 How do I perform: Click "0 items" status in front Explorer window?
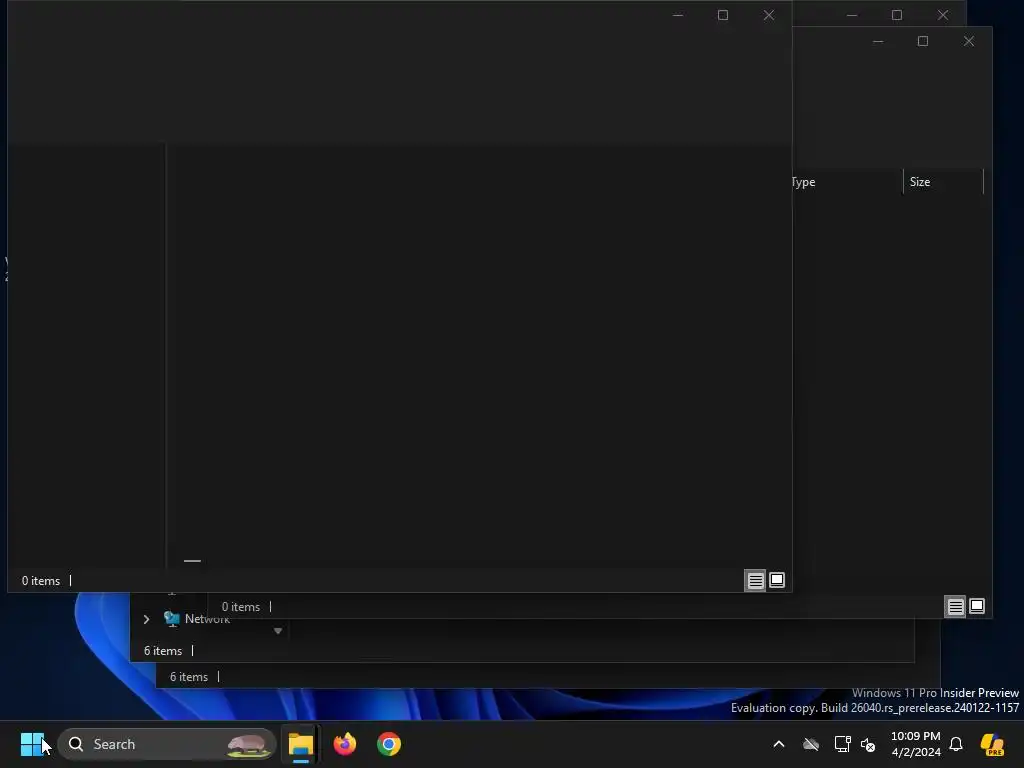[40, 581]
